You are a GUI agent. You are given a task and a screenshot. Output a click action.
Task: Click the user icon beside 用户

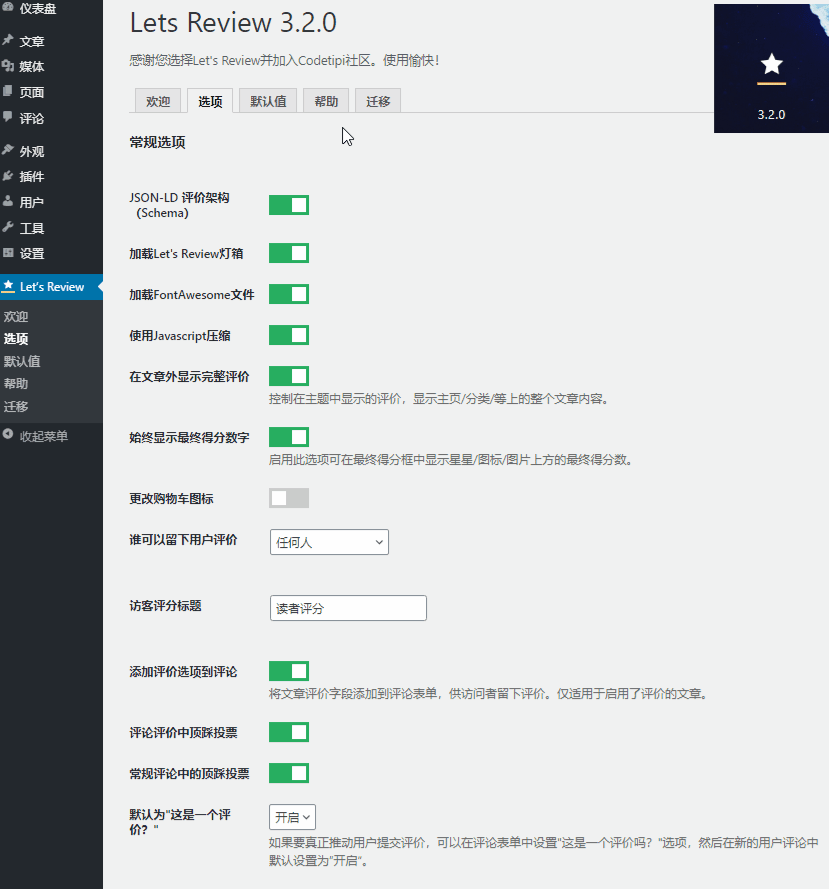point(8,201)
